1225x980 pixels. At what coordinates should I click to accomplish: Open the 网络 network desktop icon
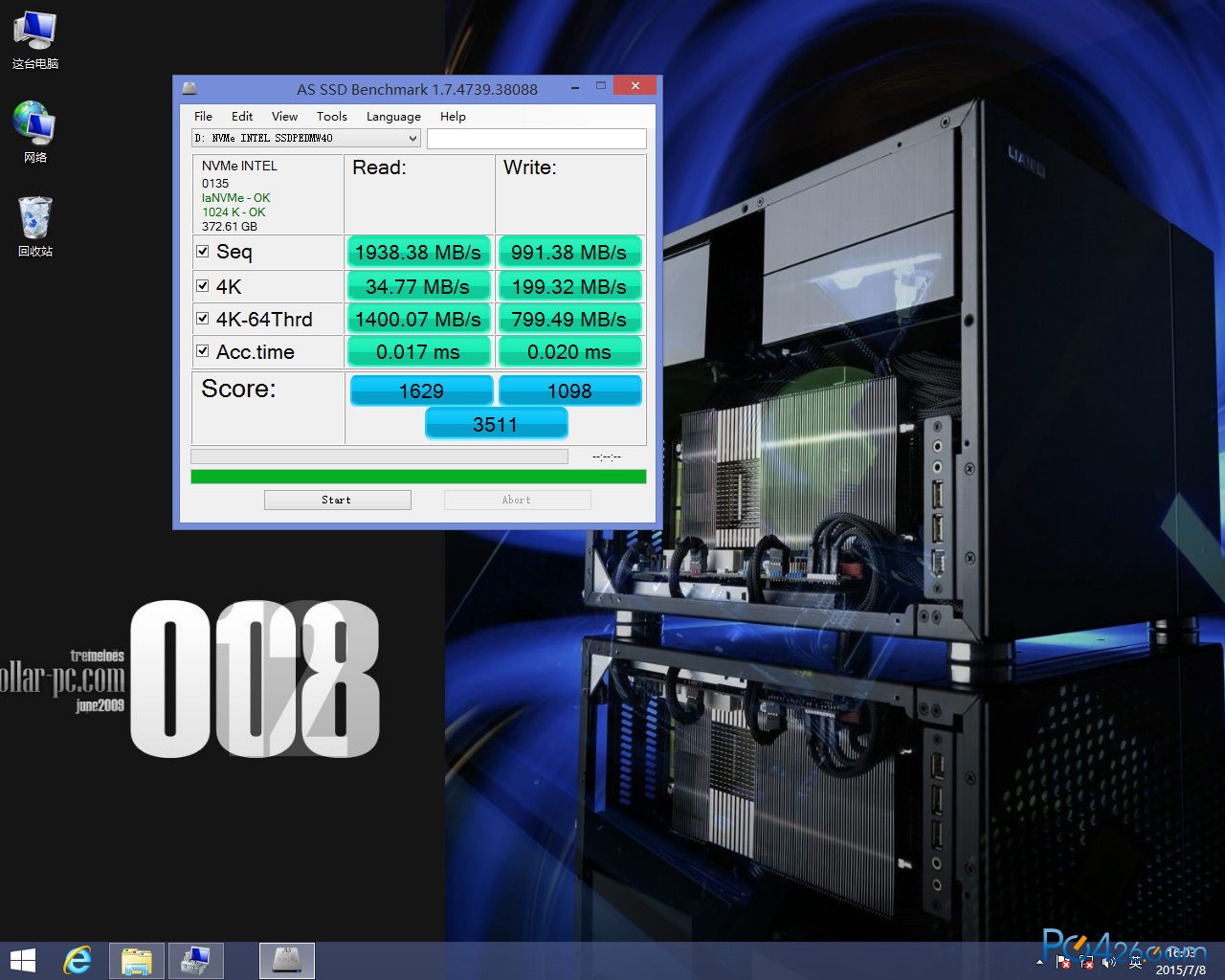point(34,132)
